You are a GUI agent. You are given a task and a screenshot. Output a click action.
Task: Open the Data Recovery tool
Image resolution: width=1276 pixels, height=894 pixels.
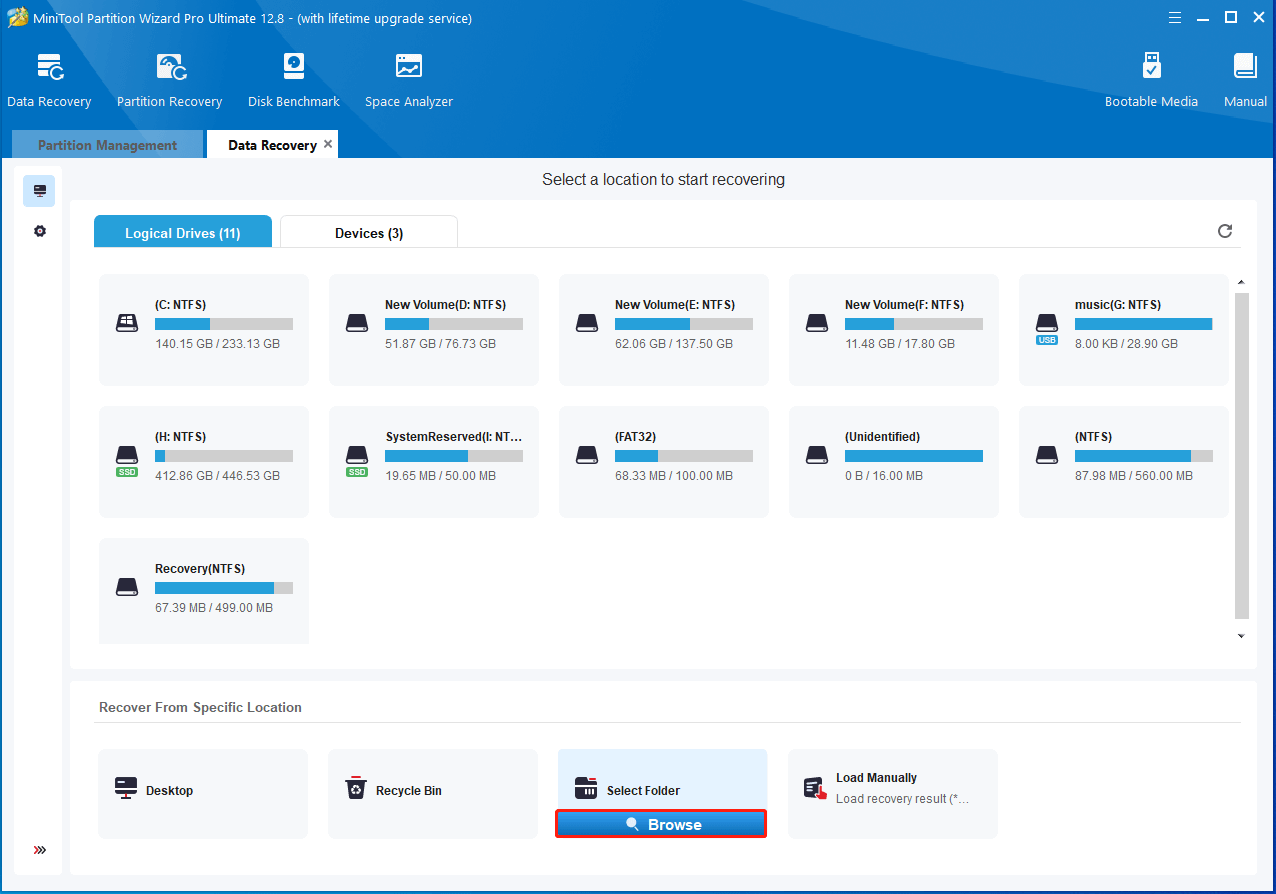(49, 81)
